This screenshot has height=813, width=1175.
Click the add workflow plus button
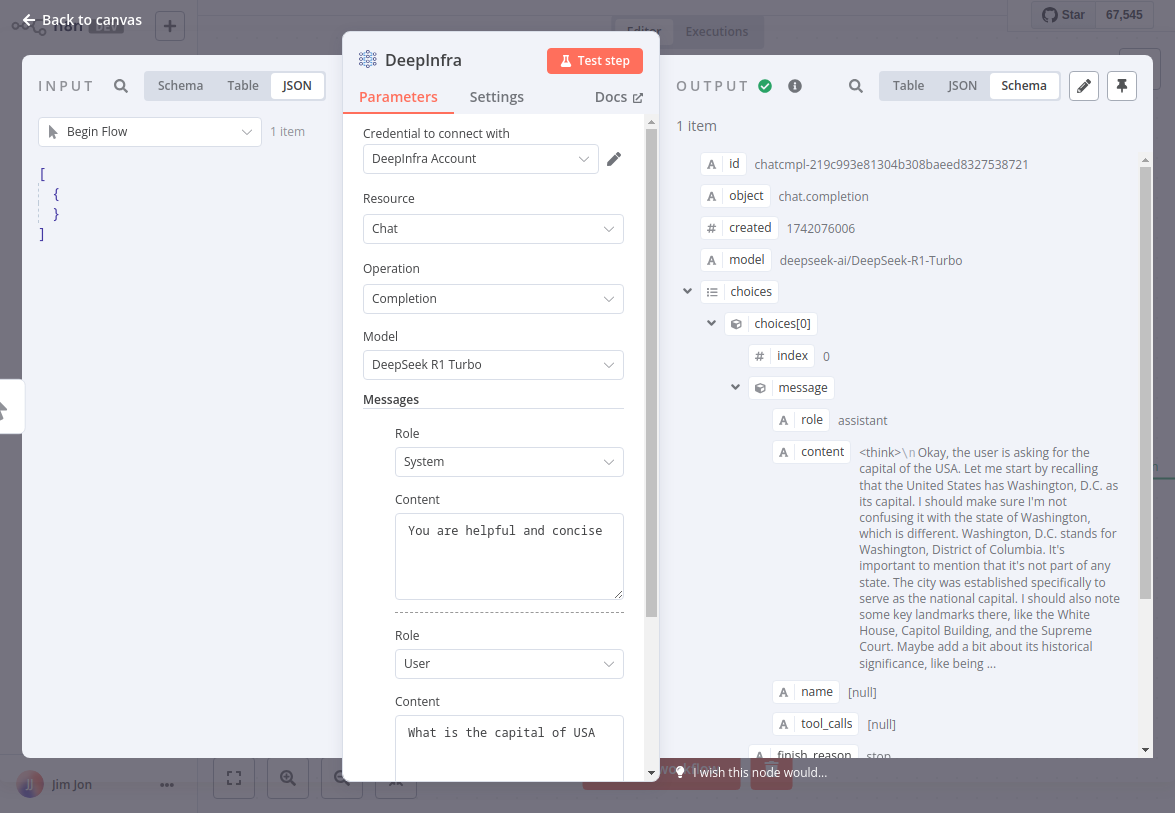coord(169,26)
